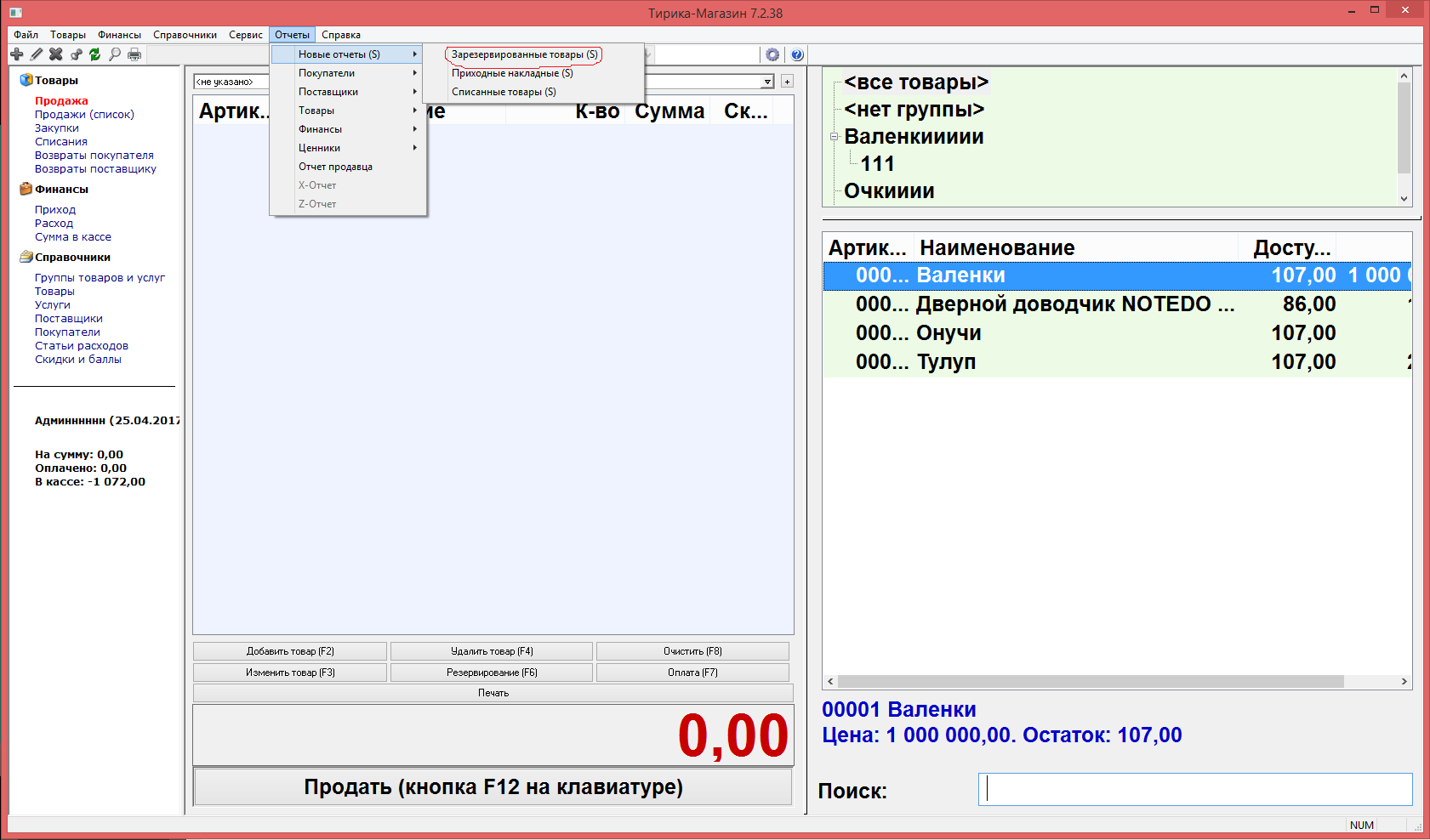
Task: Select the Онучи product row
Action: tap(1117, 333)
